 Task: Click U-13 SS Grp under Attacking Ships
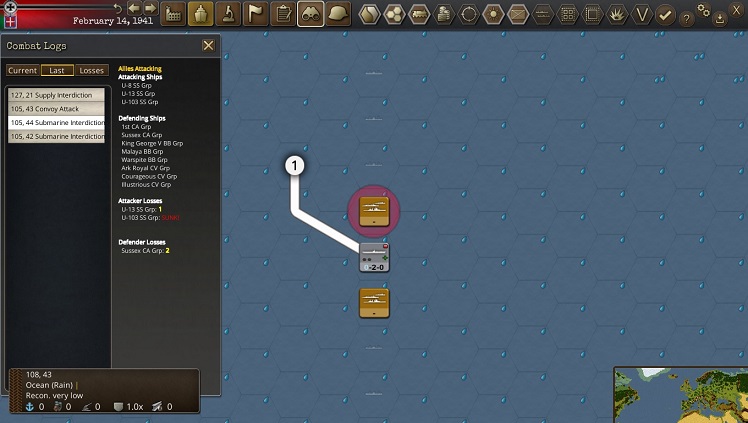tap(138, 93)
